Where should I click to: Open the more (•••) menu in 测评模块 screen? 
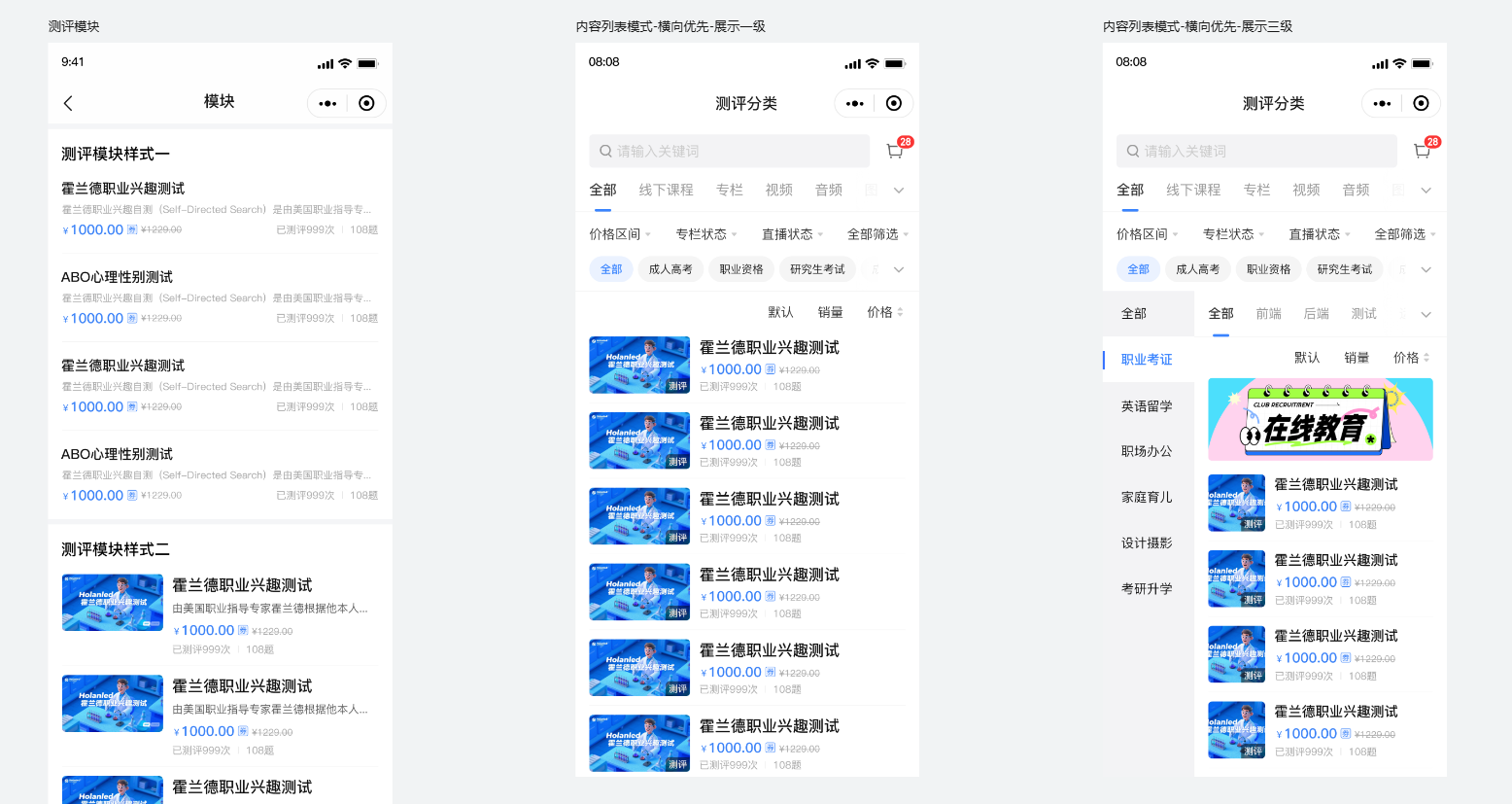327,103
